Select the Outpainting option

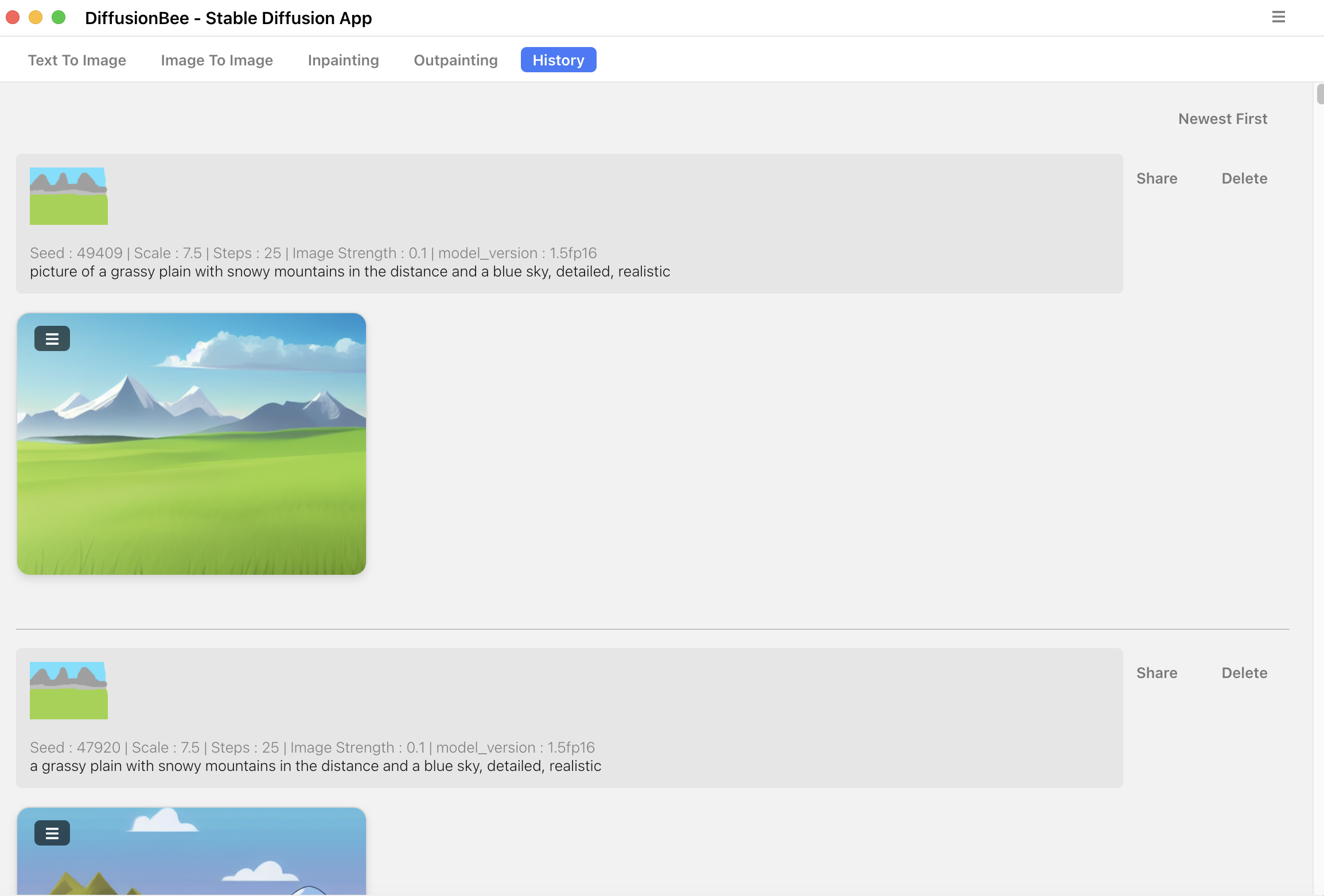456,60
